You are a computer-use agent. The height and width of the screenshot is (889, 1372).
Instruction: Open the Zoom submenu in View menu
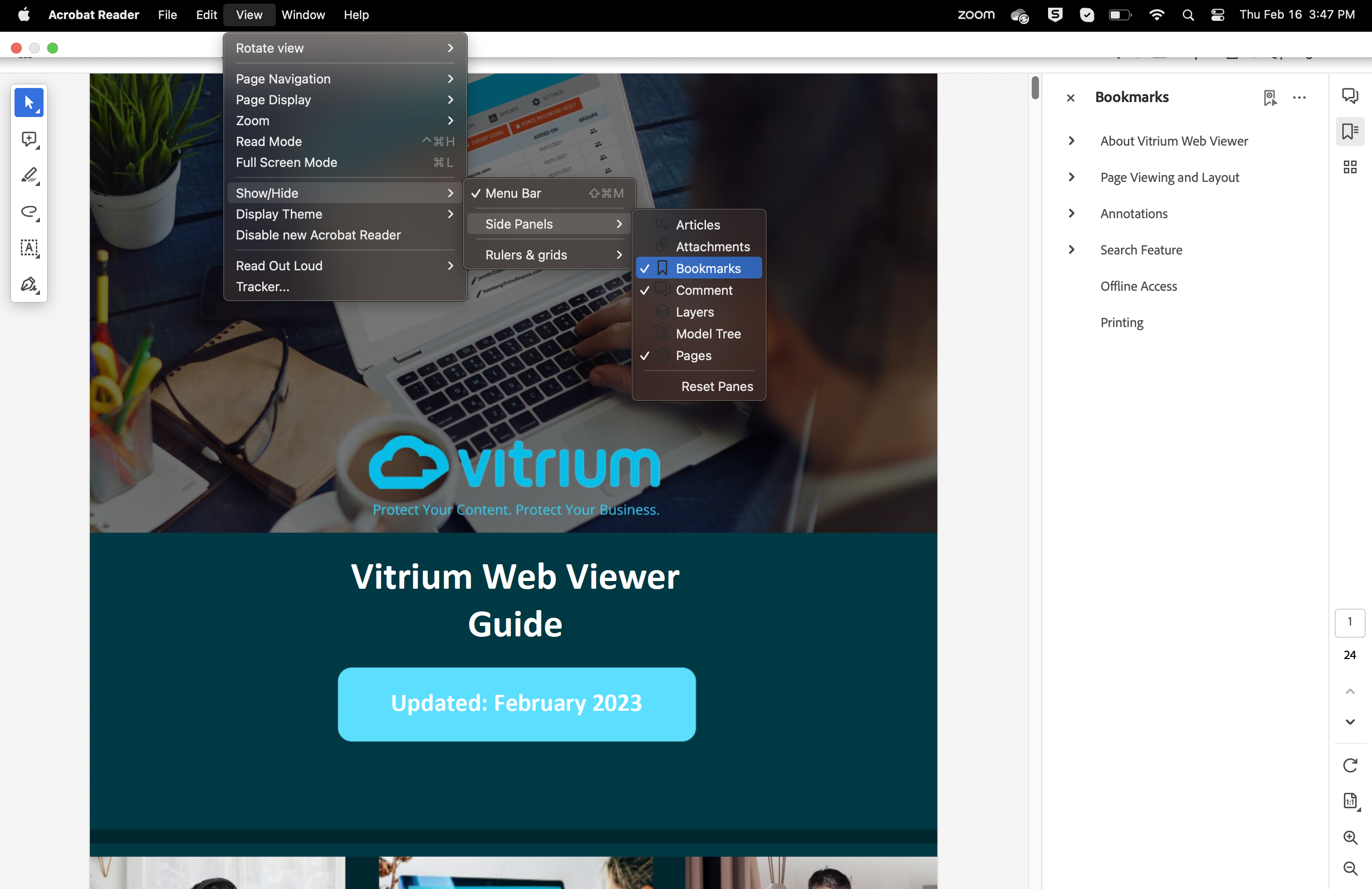pyautogui.click(x=345, y=120)
